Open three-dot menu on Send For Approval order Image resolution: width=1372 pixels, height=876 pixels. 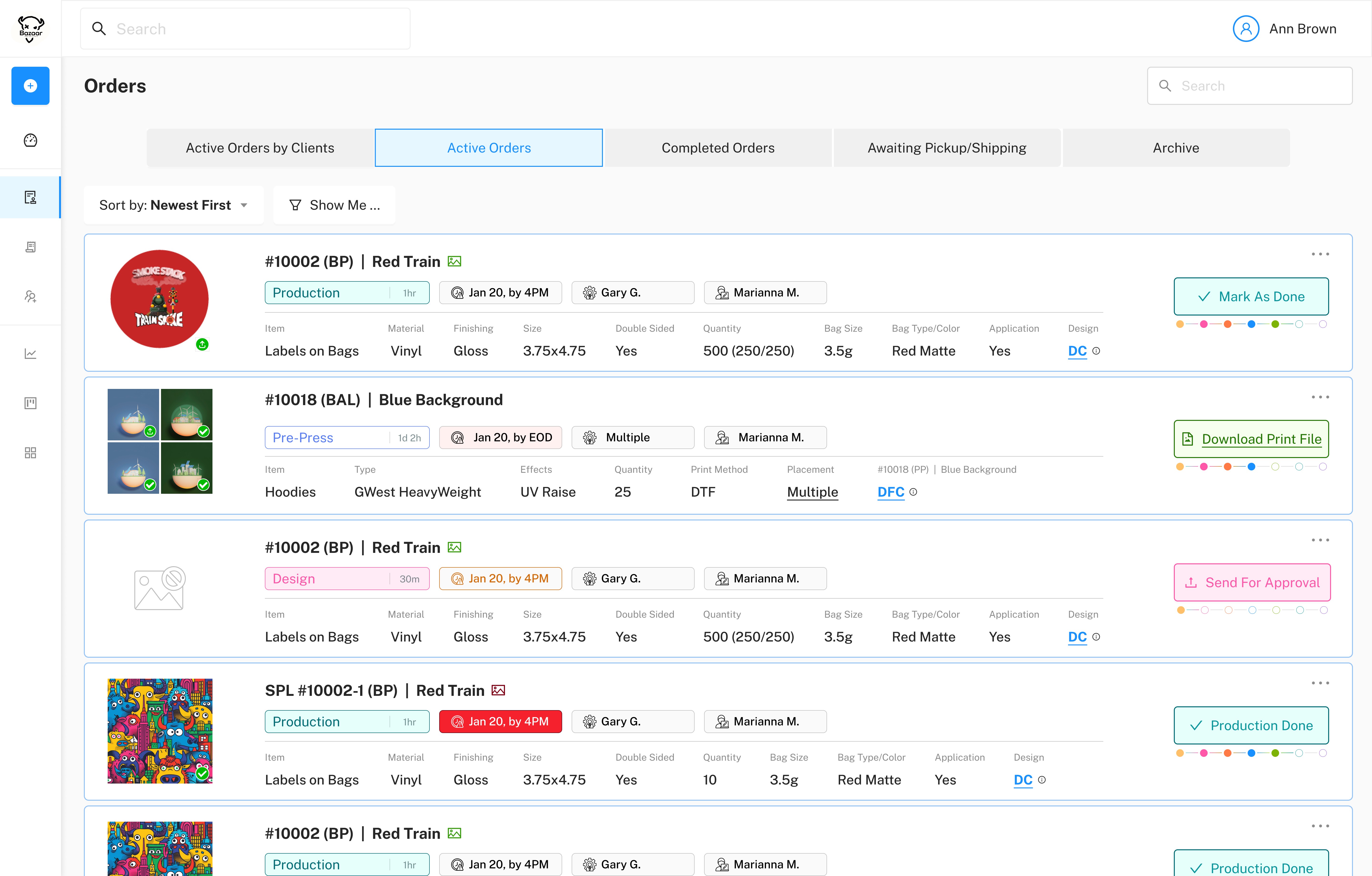click(x=1320, y=540)
